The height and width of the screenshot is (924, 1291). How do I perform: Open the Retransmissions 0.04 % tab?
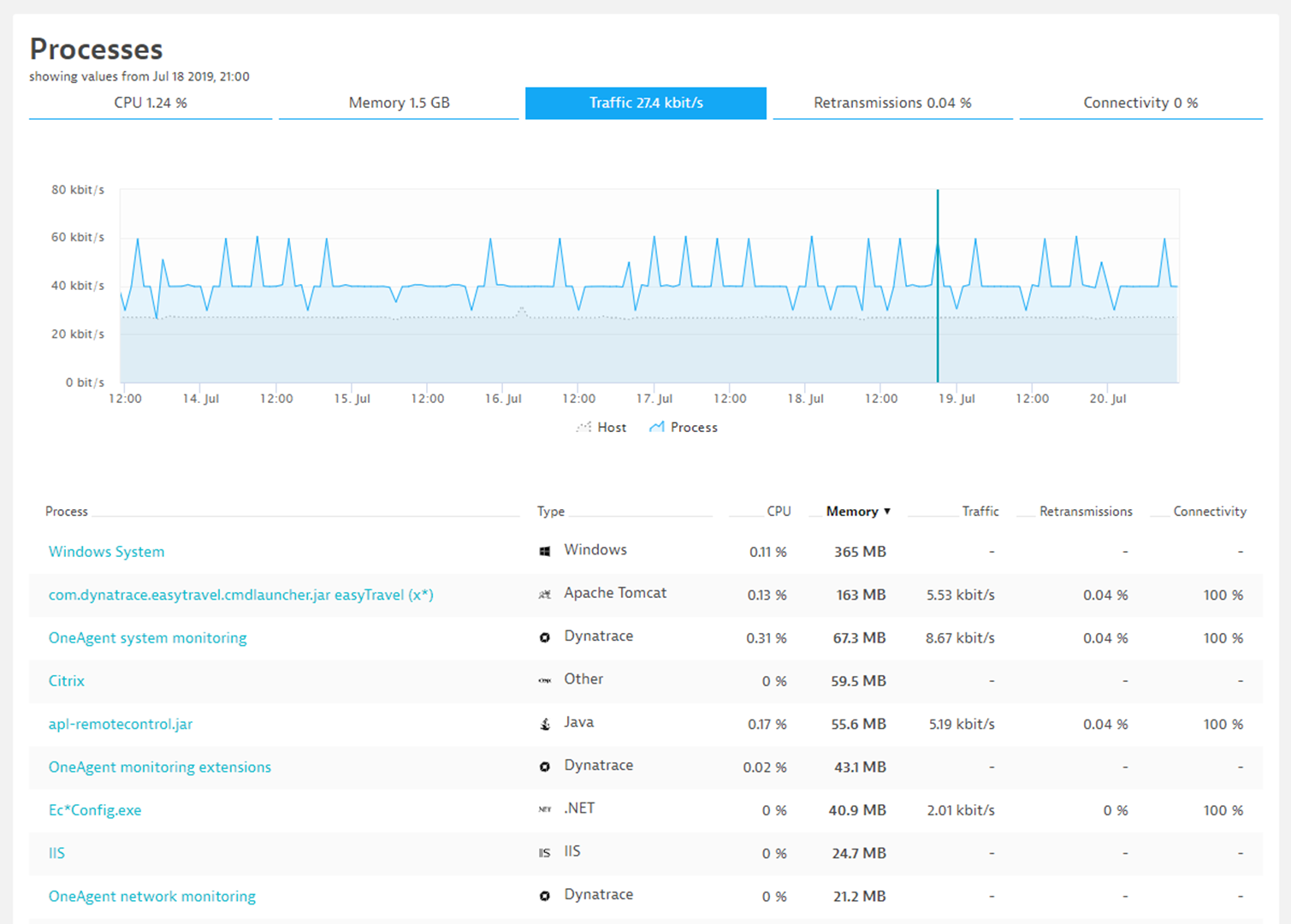(x=892, y=103)
